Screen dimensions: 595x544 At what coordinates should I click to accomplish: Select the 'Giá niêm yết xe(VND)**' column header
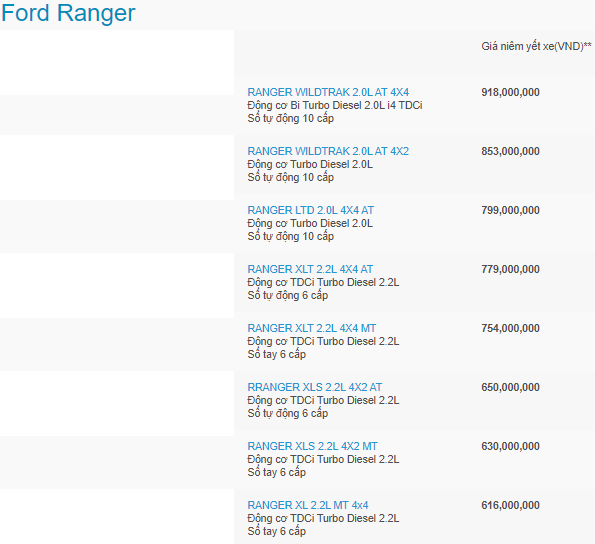tap(536, 46)
